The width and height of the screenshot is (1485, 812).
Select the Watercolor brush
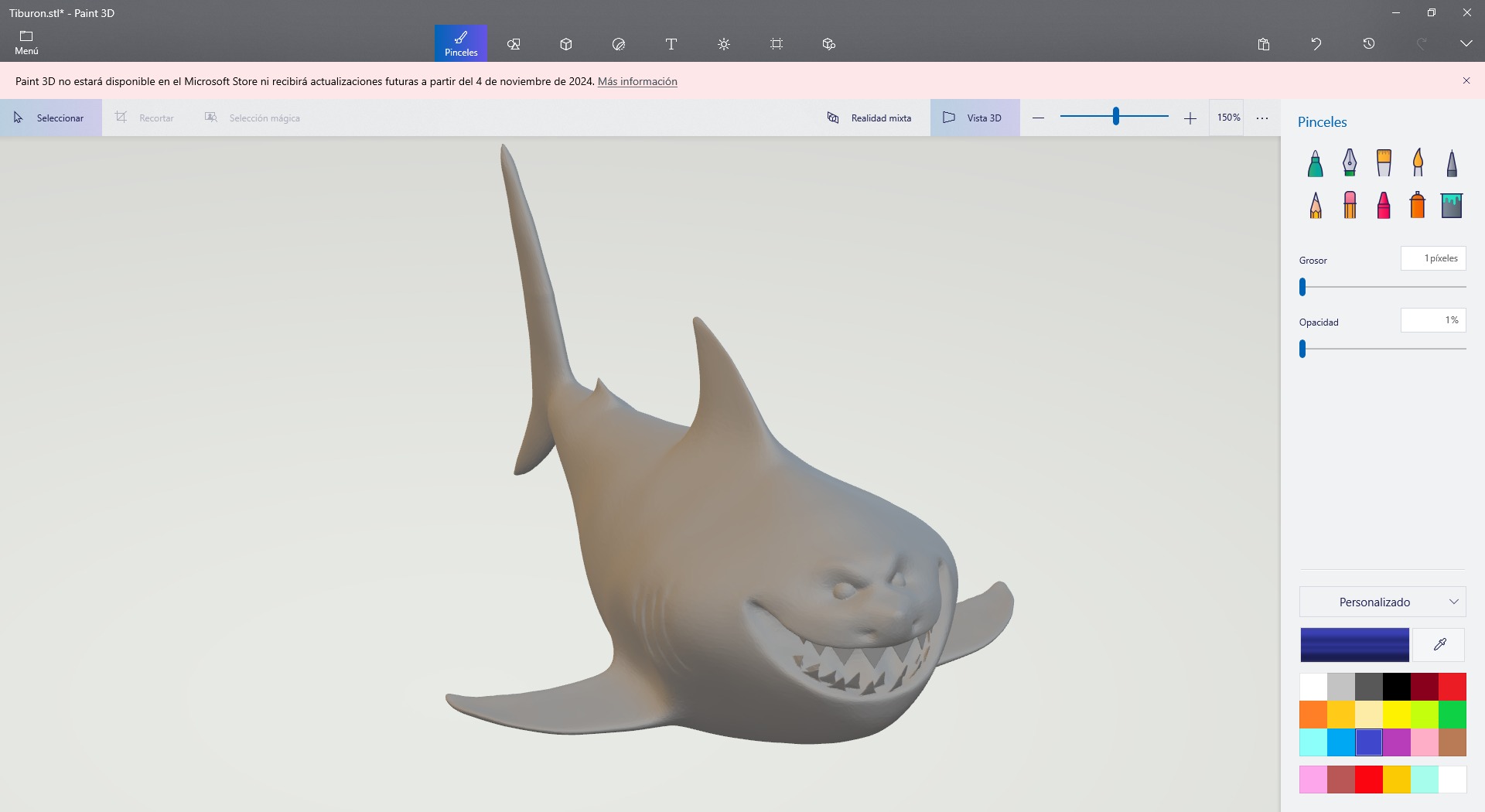coord(1418,163)
